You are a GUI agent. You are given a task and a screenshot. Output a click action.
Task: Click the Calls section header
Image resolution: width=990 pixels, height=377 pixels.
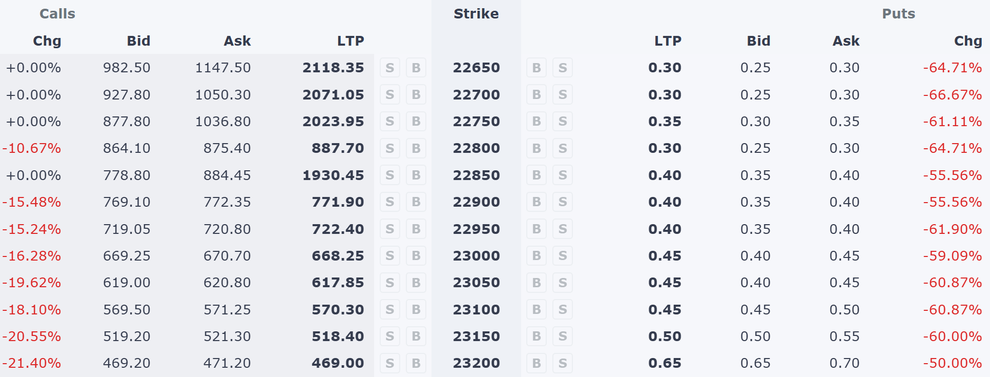pos(57,14)
